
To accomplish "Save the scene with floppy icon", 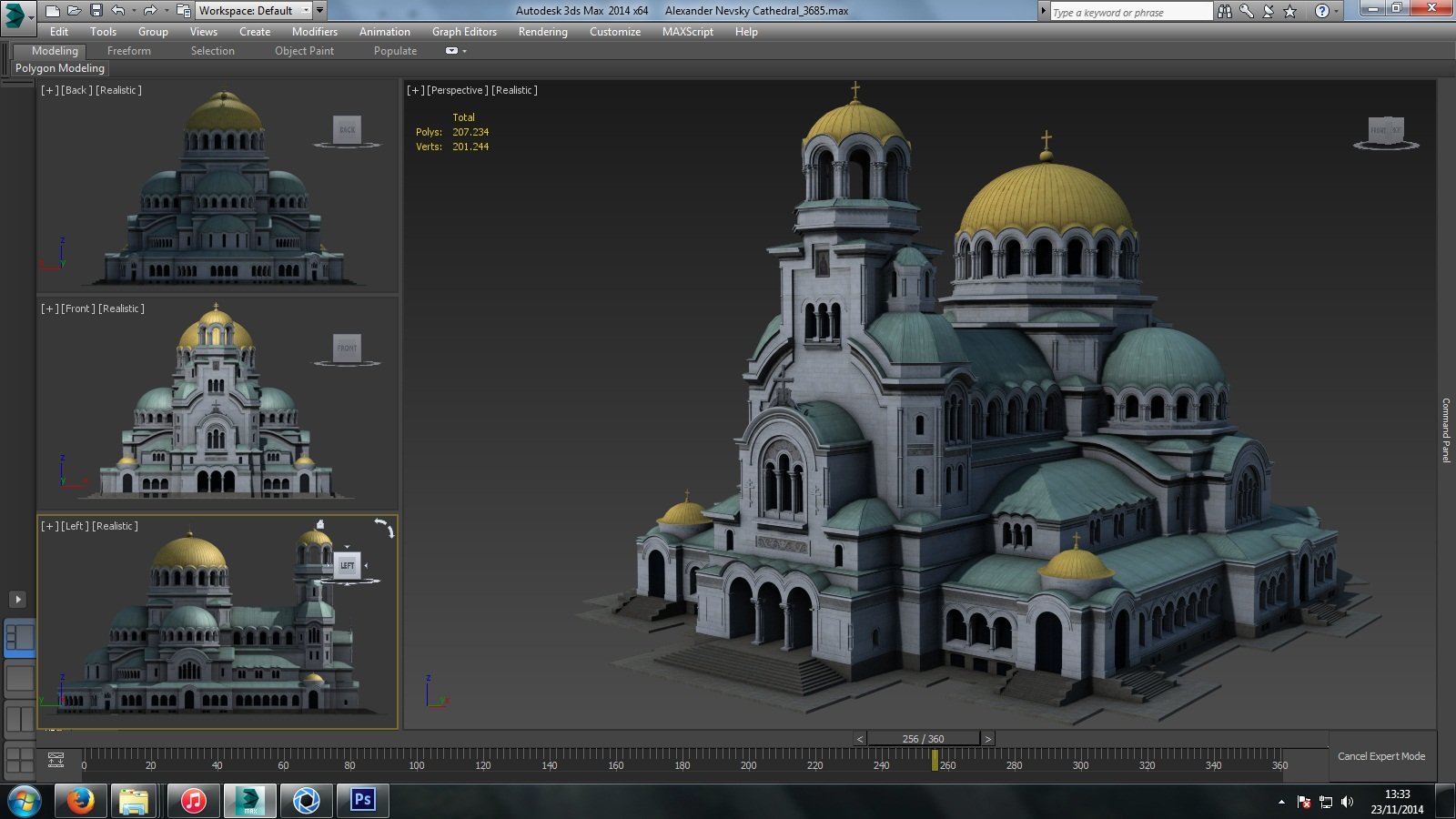I will pyautogui.click(x=96, y=11).
